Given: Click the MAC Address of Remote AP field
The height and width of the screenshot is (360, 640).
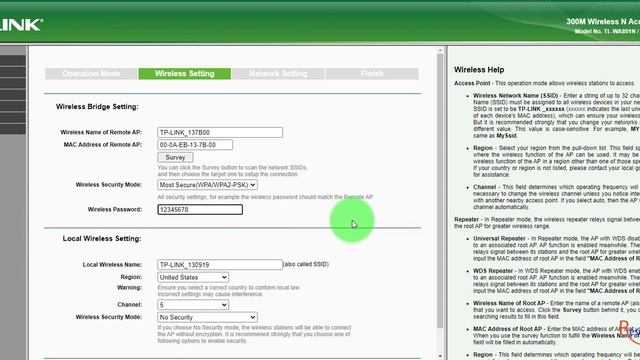Looking at the screenshot, I should click(195, 145).
